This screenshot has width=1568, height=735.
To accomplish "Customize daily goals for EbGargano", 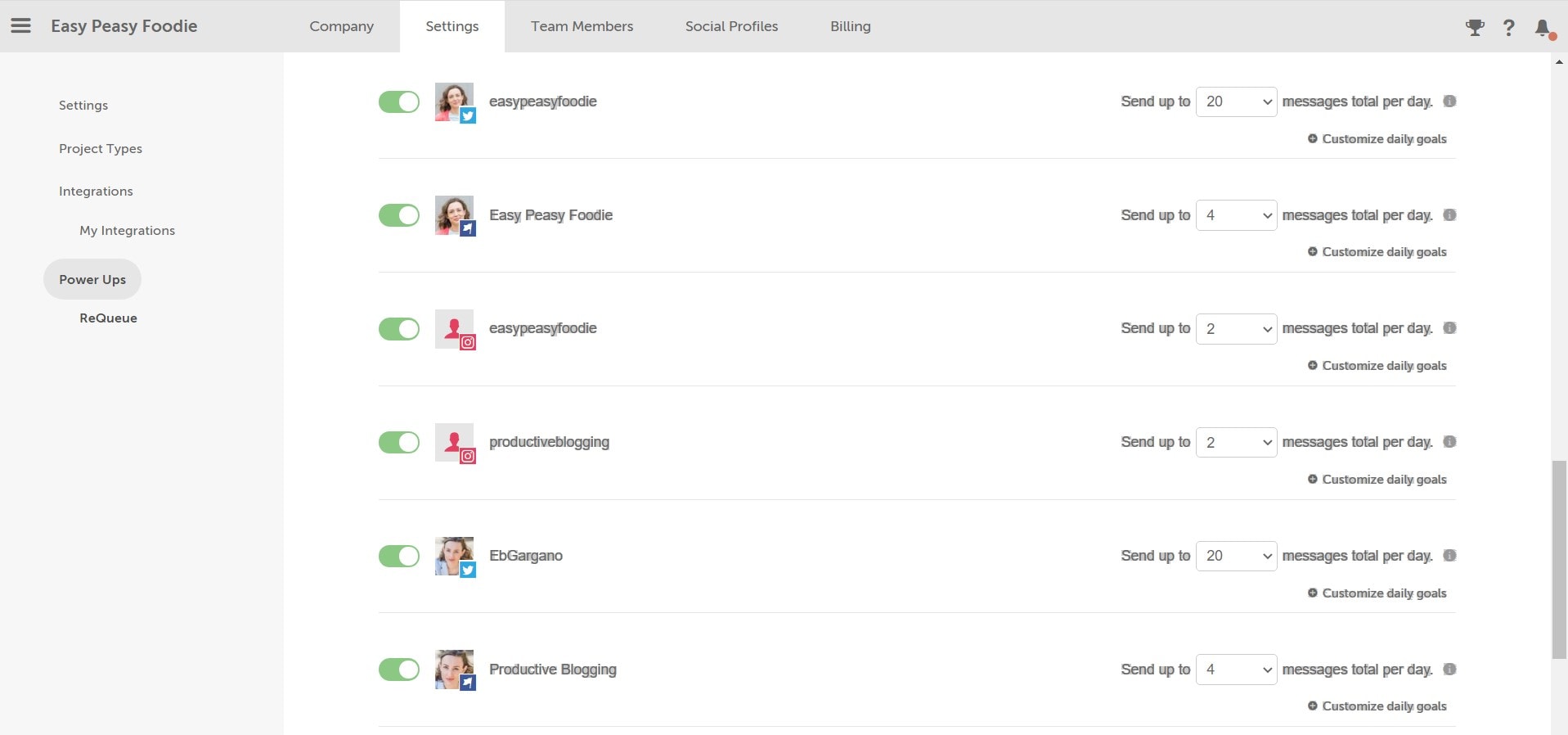I will click(1377, 593).
